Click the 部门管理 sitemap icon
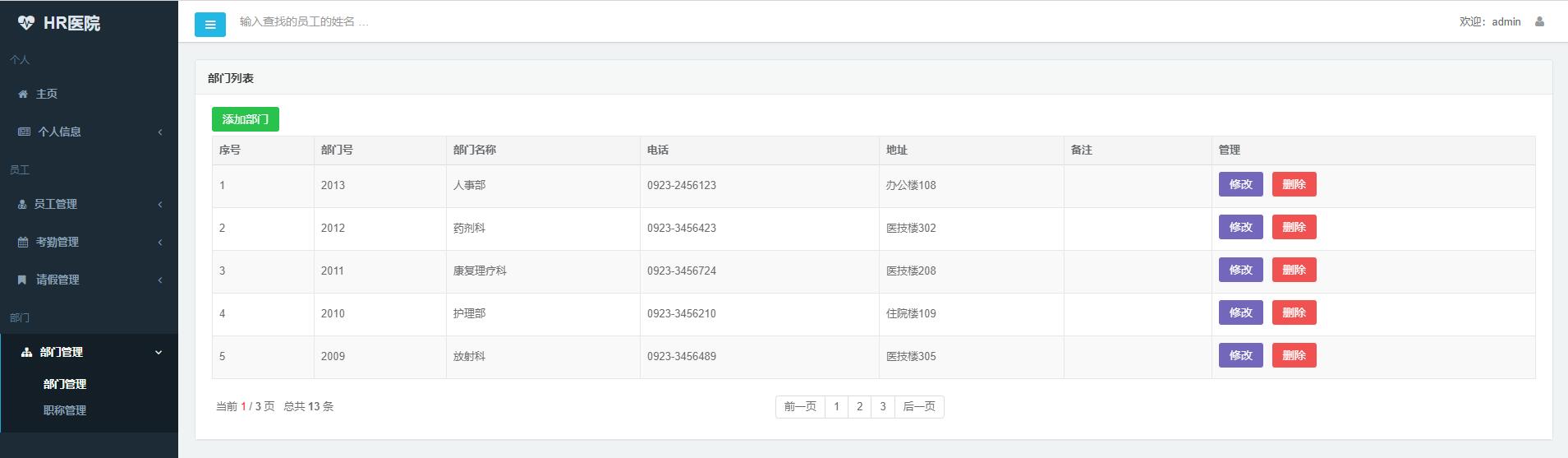Screen dimensions: 1568x458 point(26,353)
